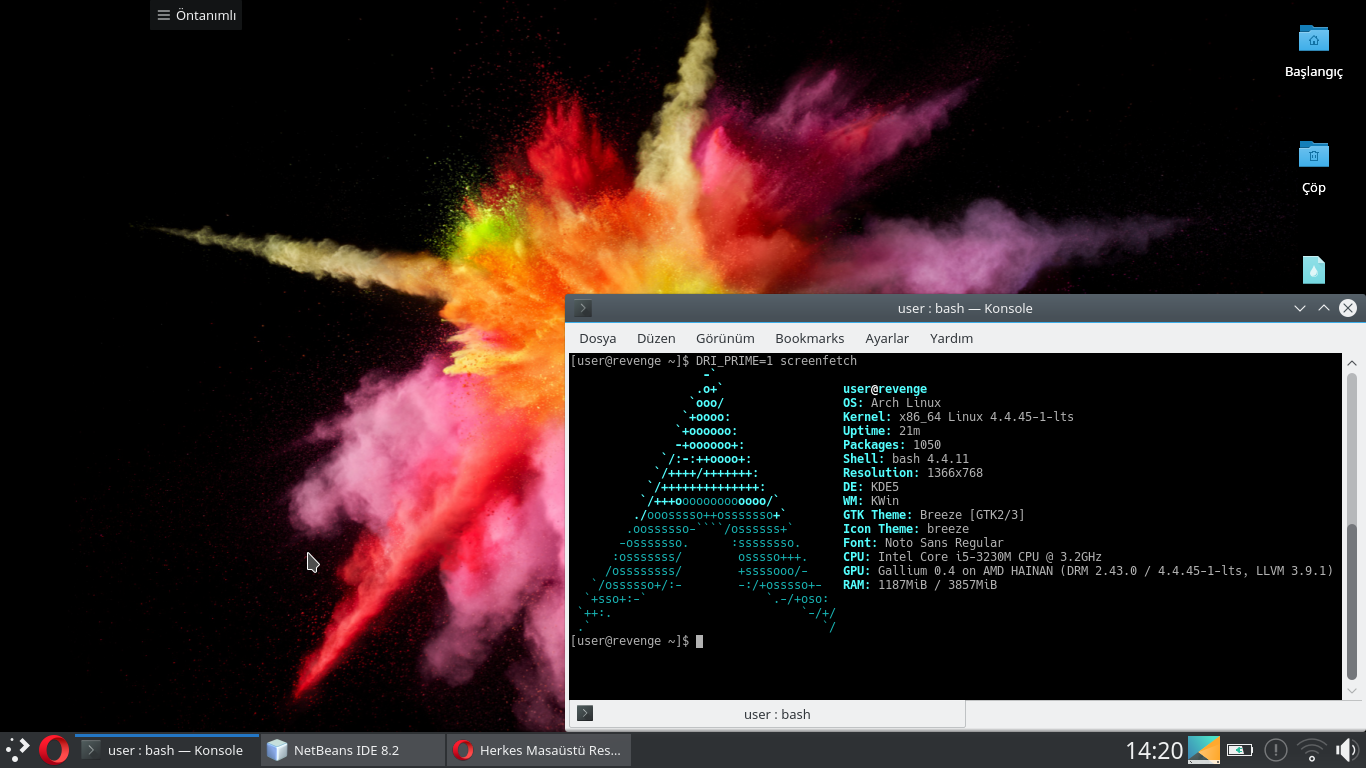
Task: Open the Wi-Fi network tray icon
Action: (x=1311, y=750)
